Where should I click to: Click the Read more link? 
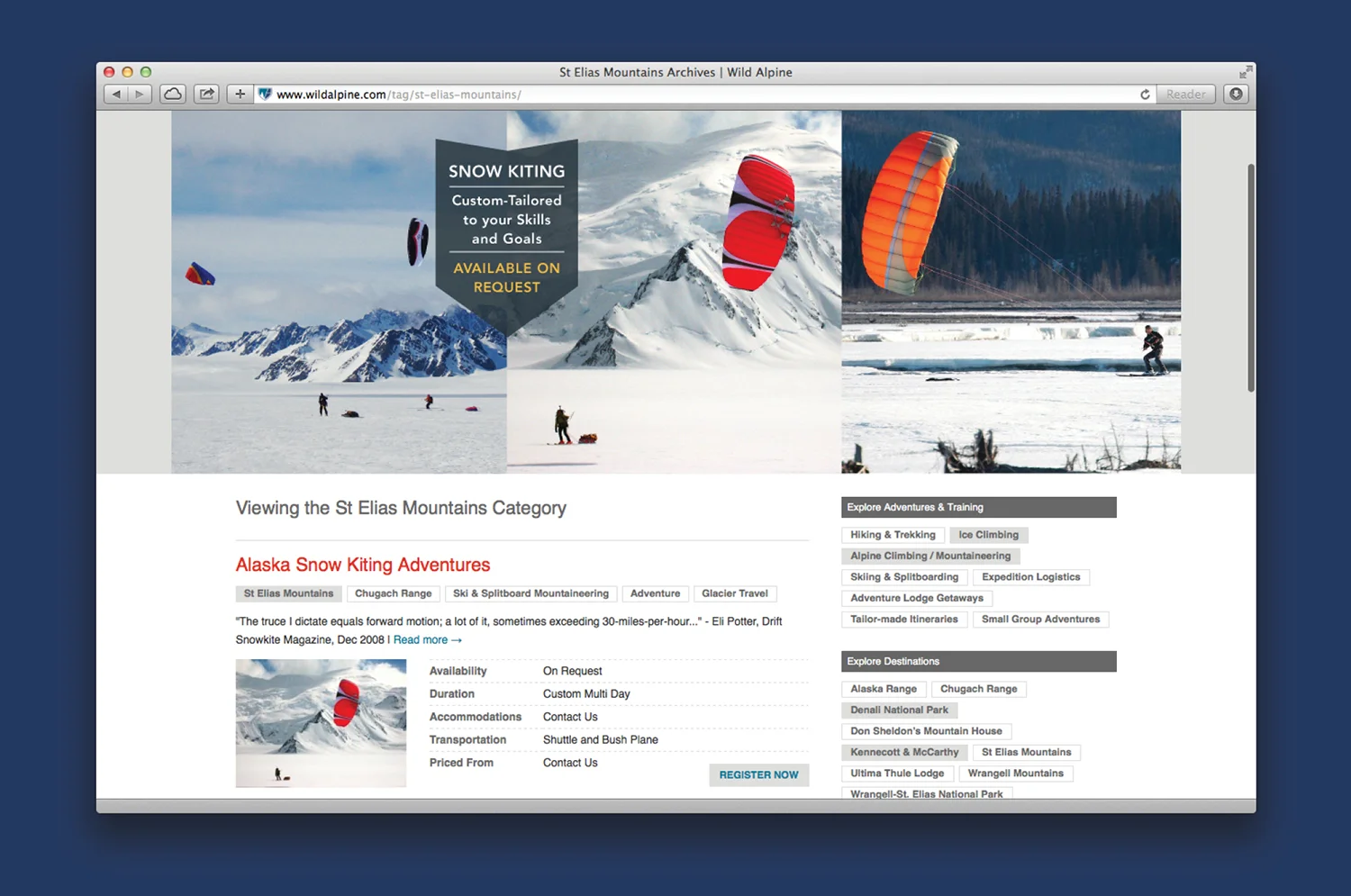tap(428, 640)
